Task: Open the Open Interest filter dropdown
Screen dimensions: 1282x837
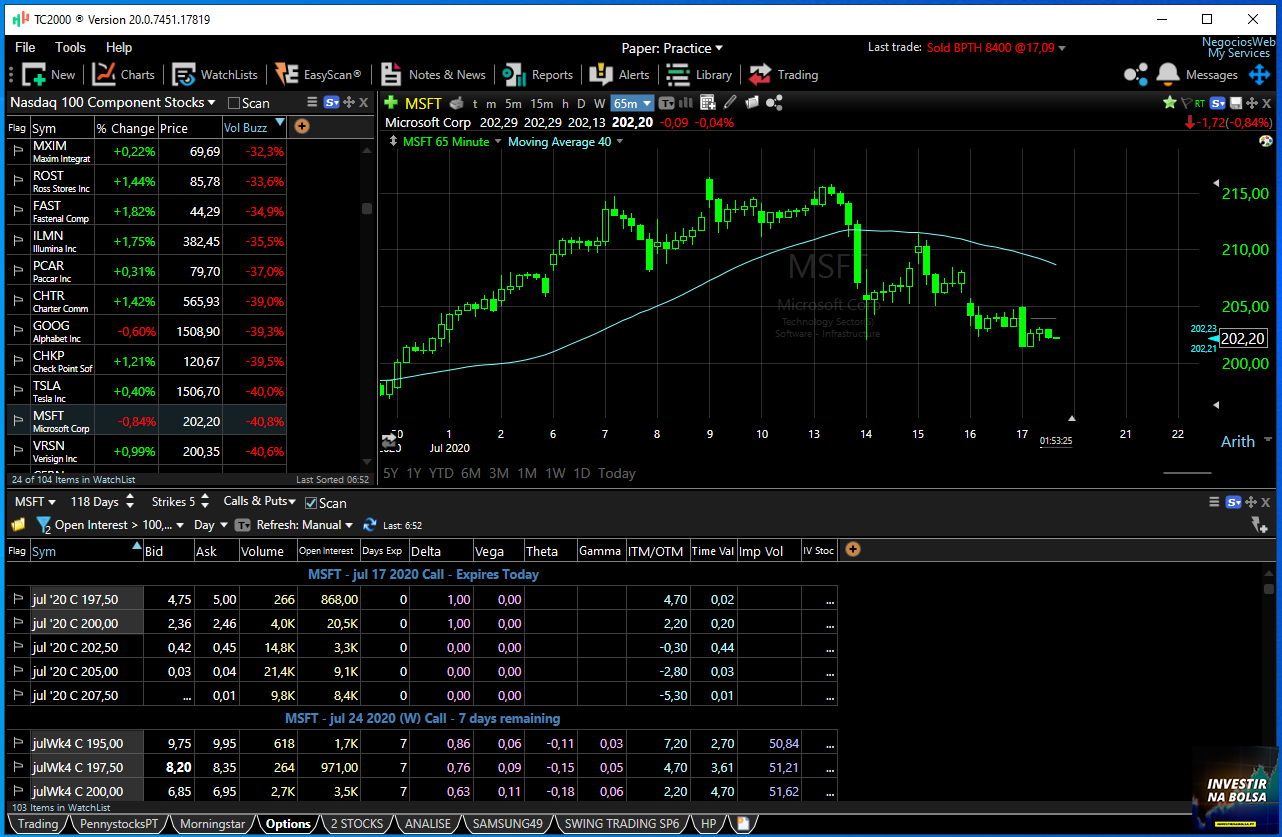Action: (120, 525)
